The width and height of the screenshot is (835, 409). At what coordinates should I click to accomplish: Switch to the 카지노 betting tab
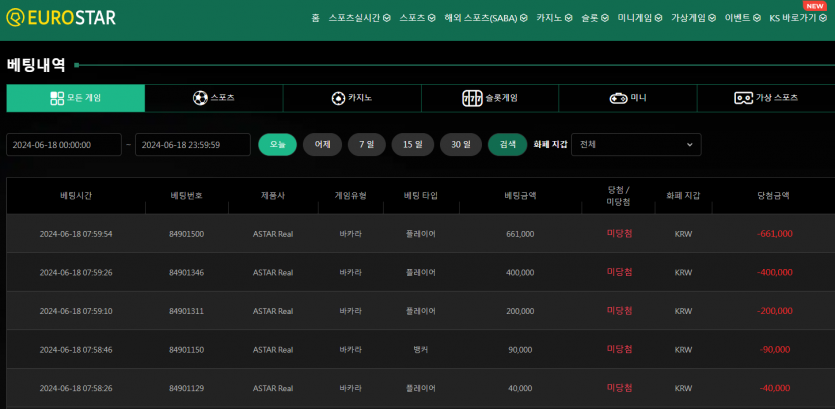coord(352,98)
